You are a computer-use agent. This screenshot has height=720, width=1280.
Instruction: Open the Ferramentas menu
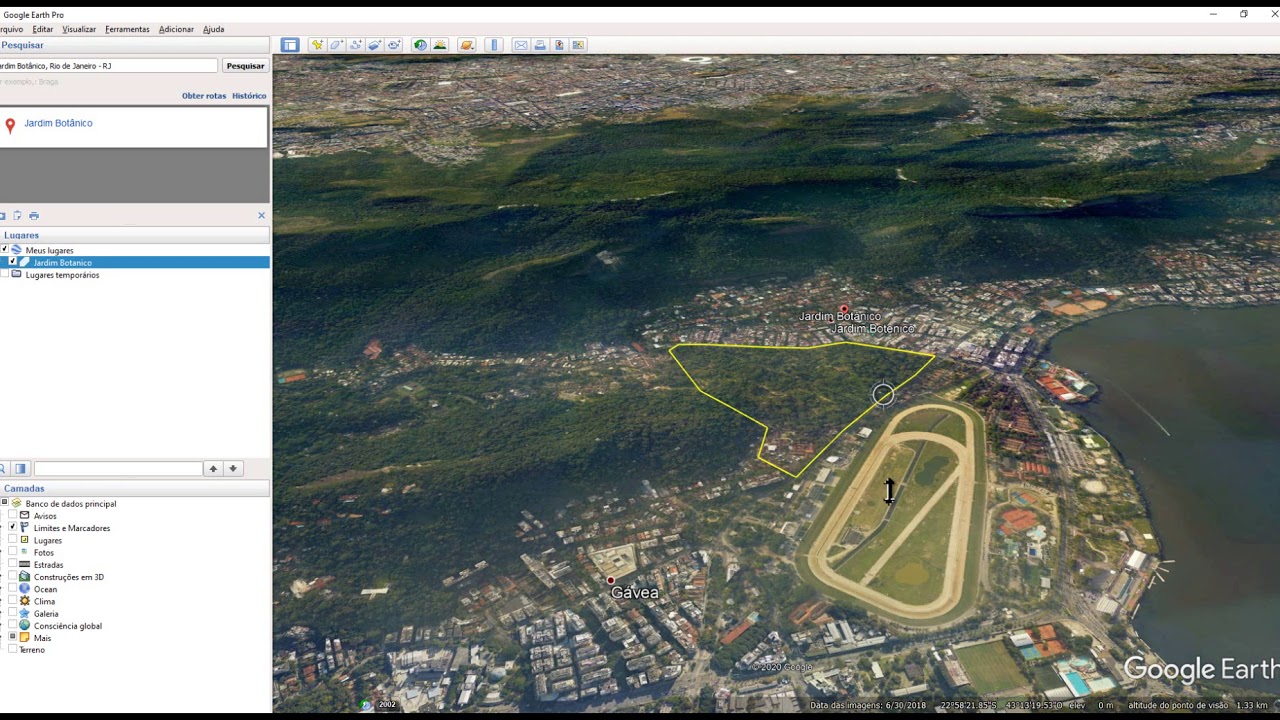pyautogui.click(x=127, y=29)
